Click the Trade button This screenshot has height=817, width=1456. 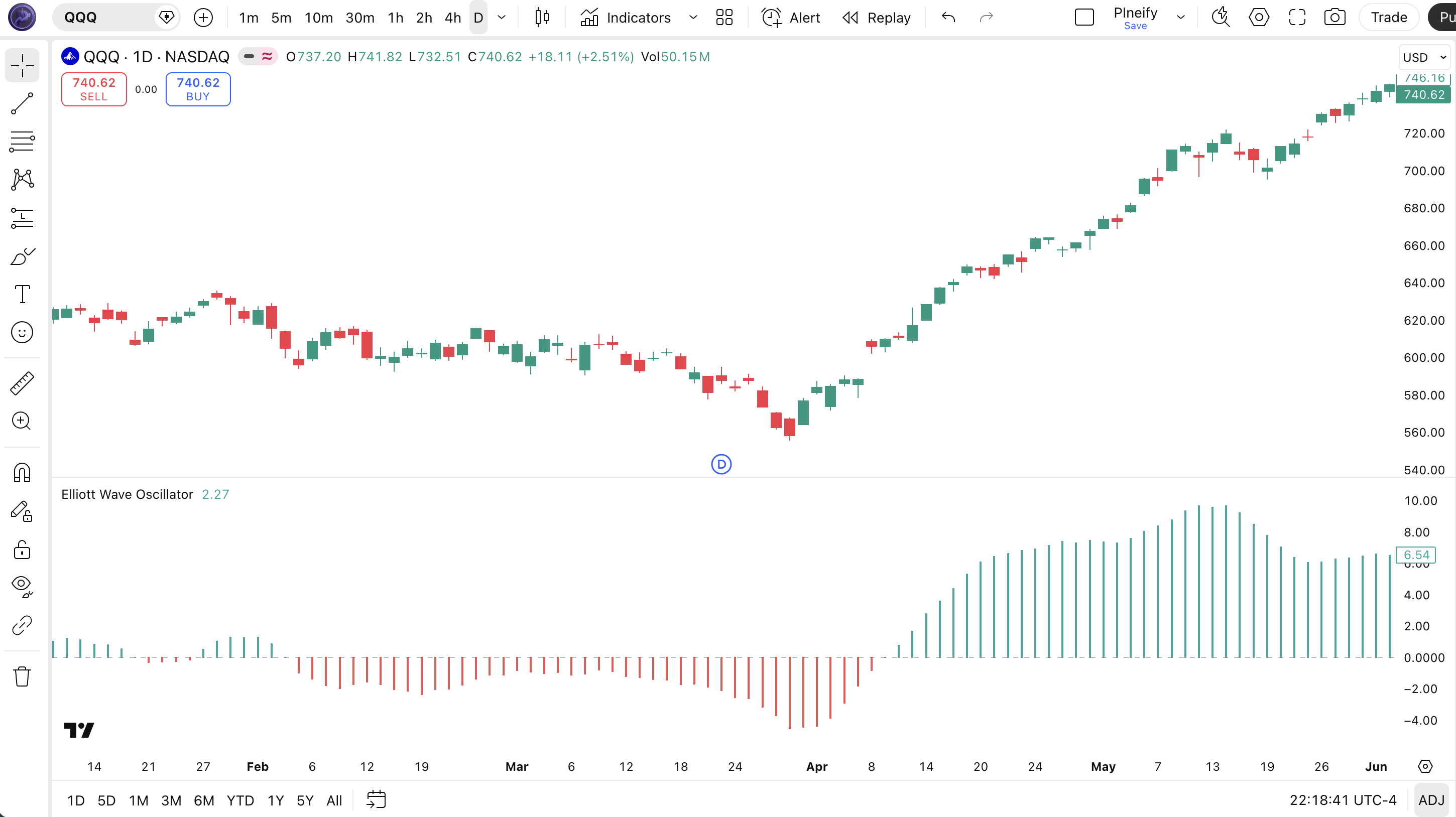click(x=1389, y=18)
